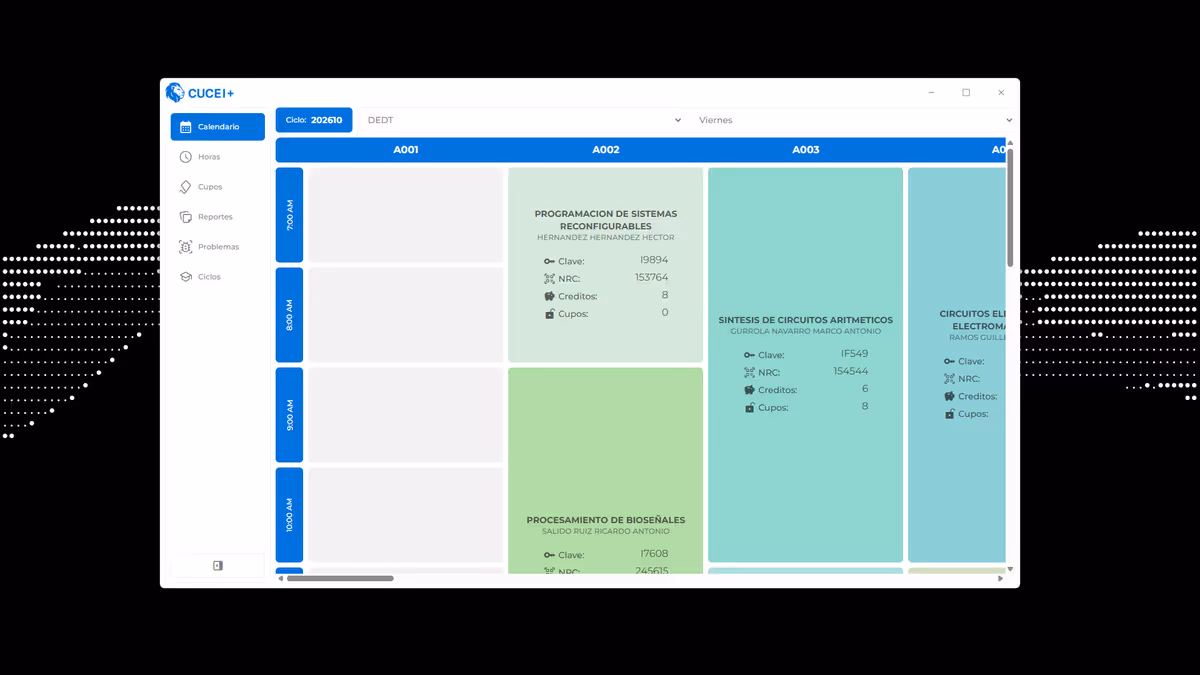Click Cupos lock icon in Programacion card
Image resolution: width=1200 pixels, height=675 pixels.
(549, 314)
